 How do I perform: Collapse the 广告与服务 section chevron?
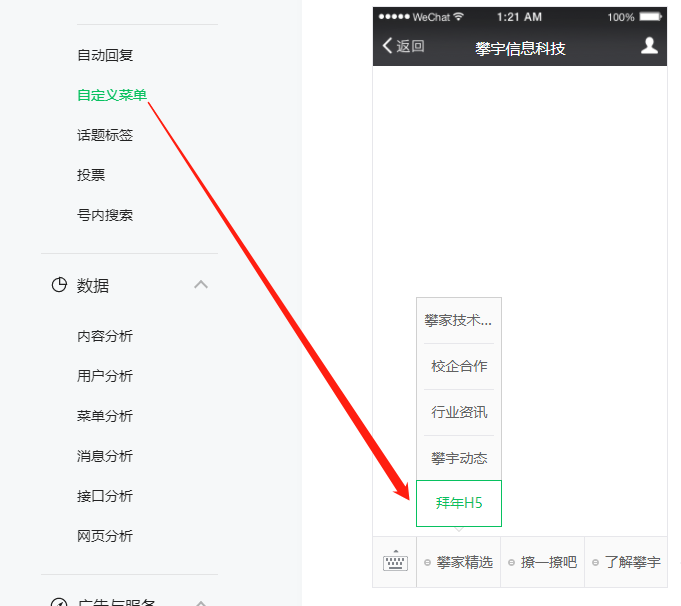click(x=201, y=603)
